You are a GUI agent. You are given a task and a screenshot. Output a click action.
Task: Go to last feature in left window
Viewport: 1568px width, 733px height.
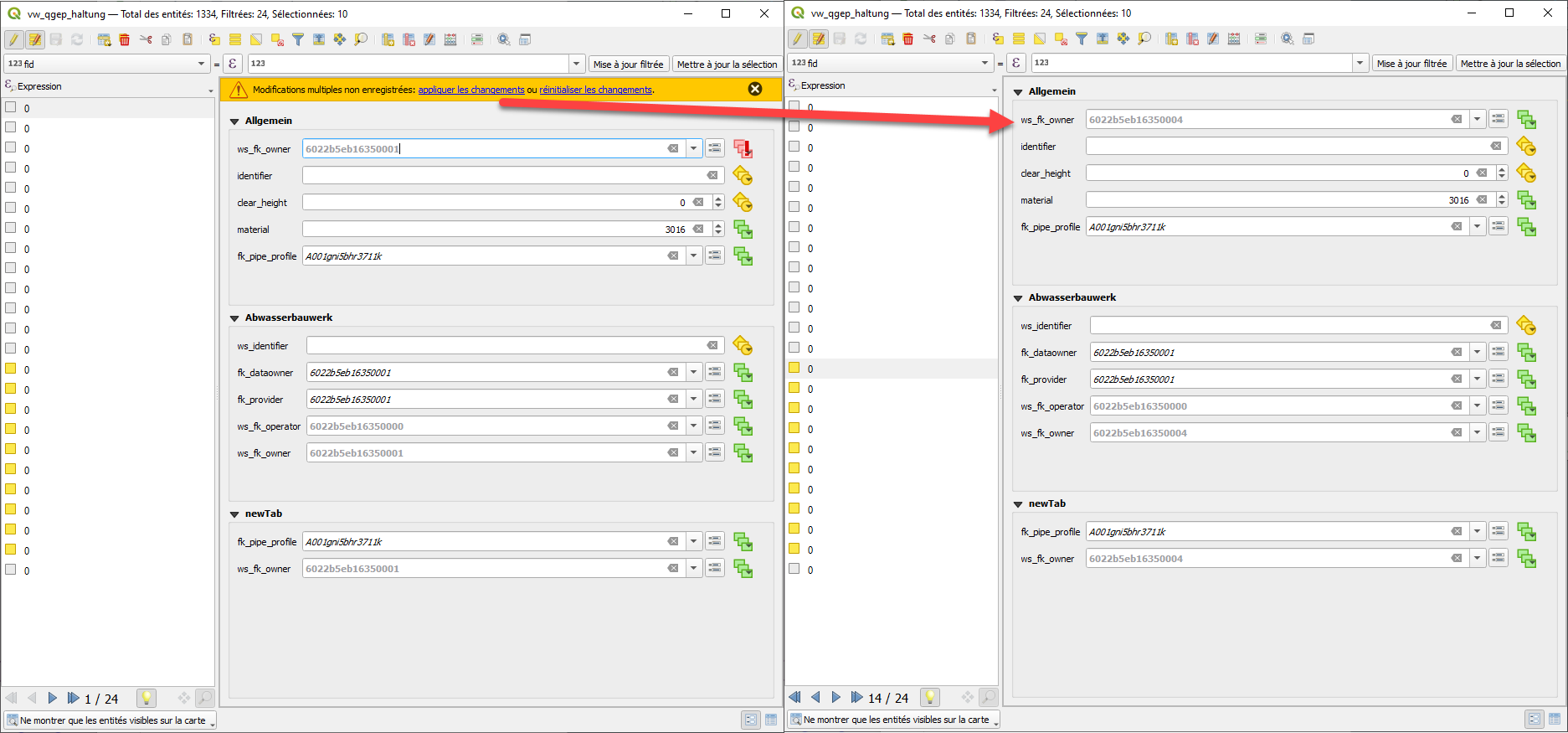coord(74,698)
